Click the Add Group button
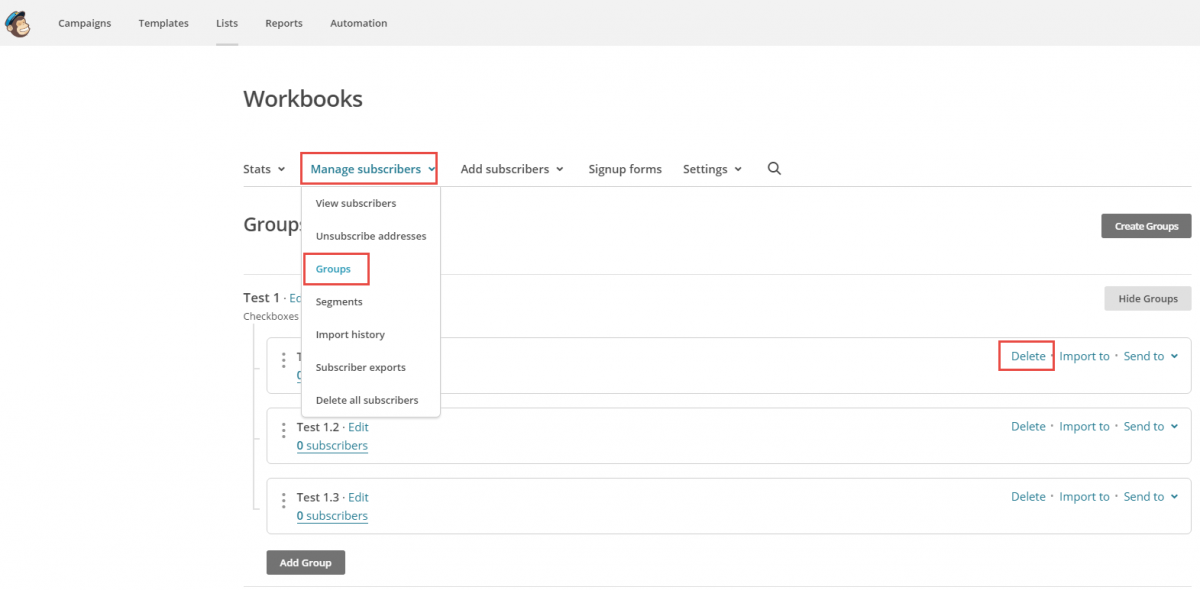The width and height of the screenshot is (1200, 590). 305,563
